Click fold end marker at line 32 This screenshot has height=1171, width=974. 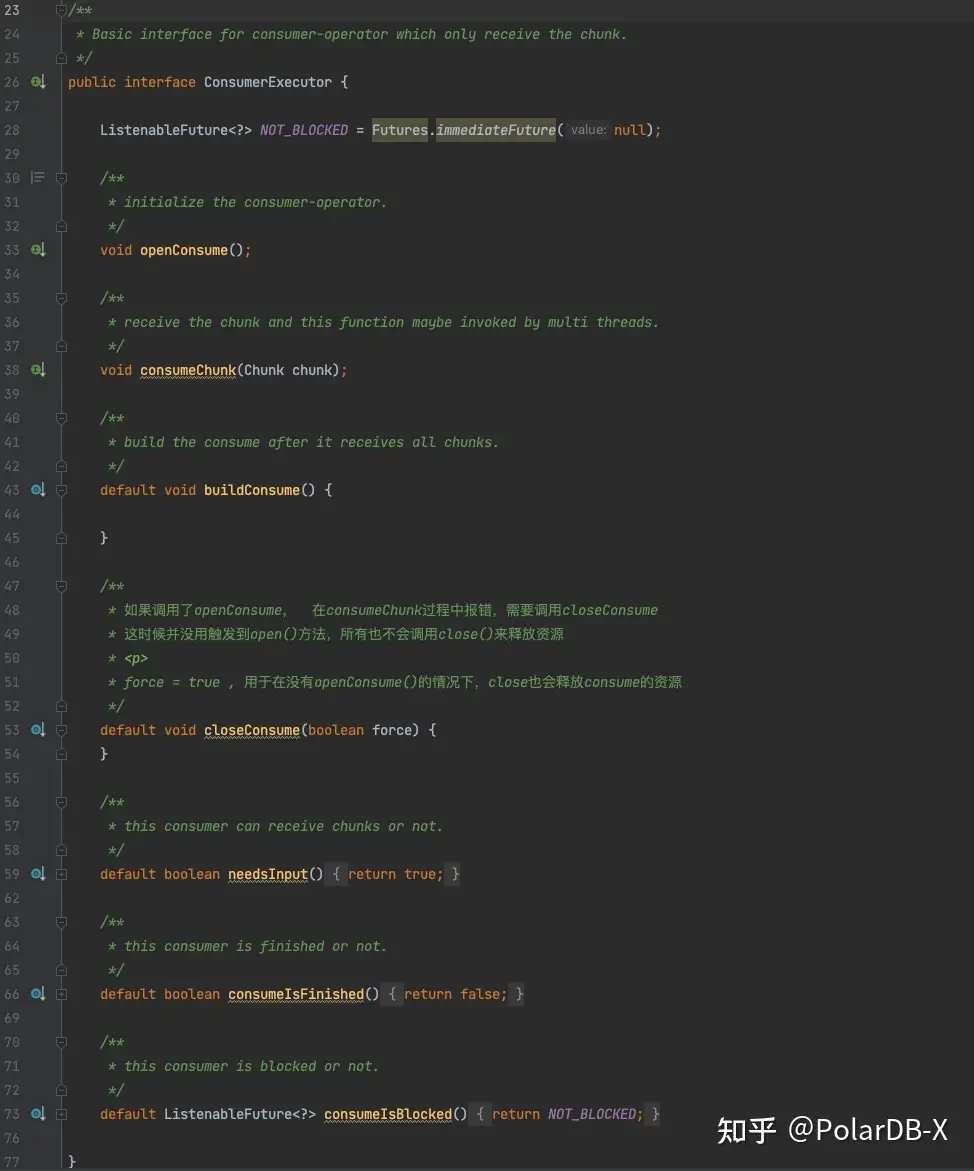[62, 226]
